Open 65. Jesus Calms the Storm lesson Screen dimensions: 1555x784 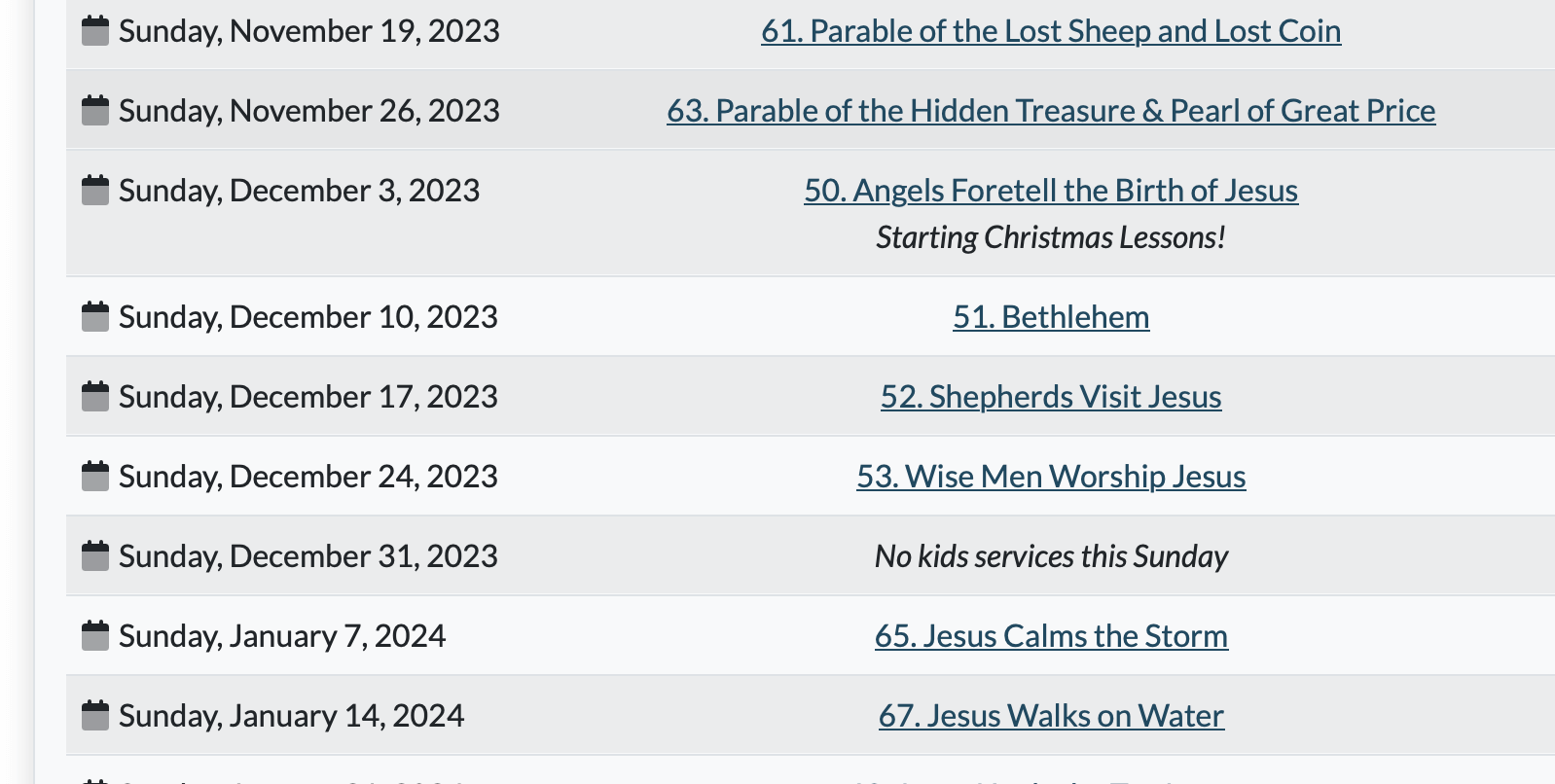[1051, 636]
